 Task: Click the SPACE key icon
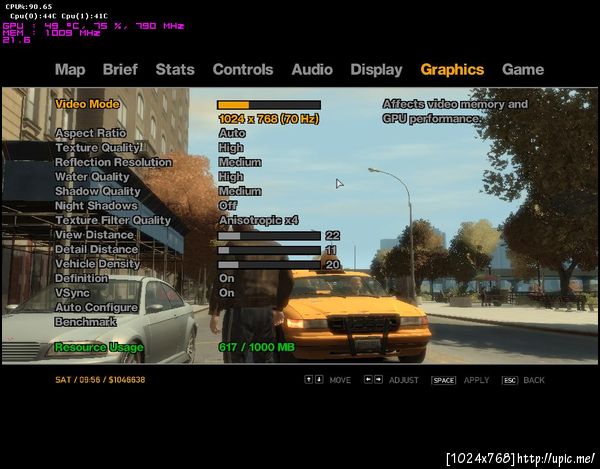point(443,380)
